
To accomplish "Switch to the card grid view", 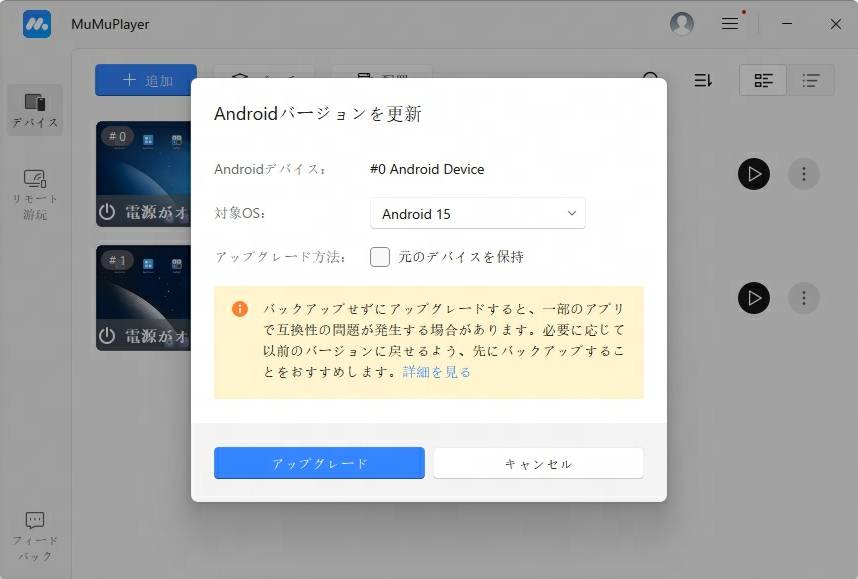I will pos(763,80).
